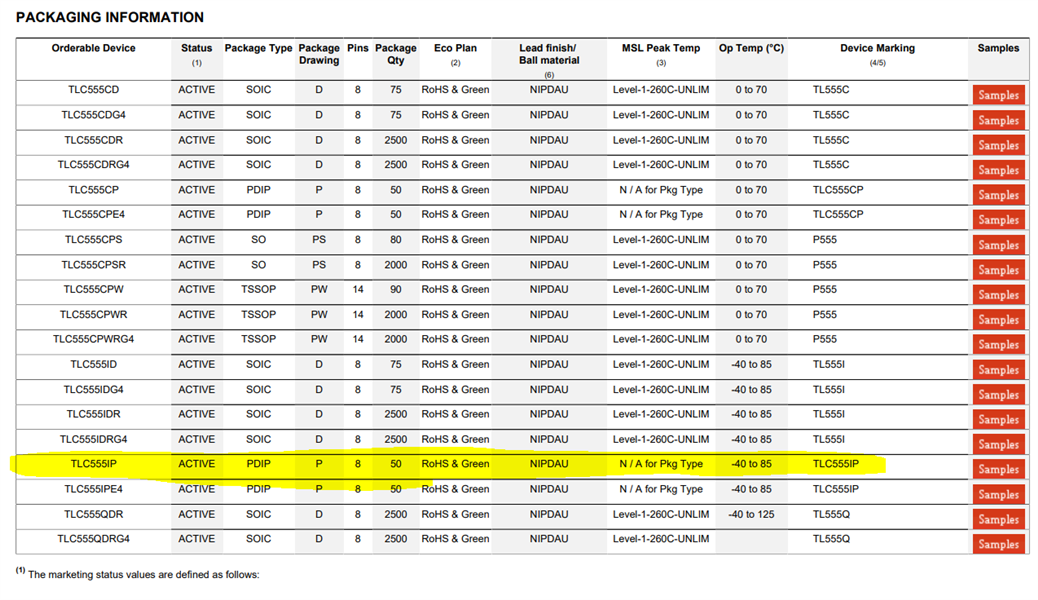Select the TLC555CDG4 device name
The image size is (1038, 600).
pyautogui.click(x=93, y=115)
